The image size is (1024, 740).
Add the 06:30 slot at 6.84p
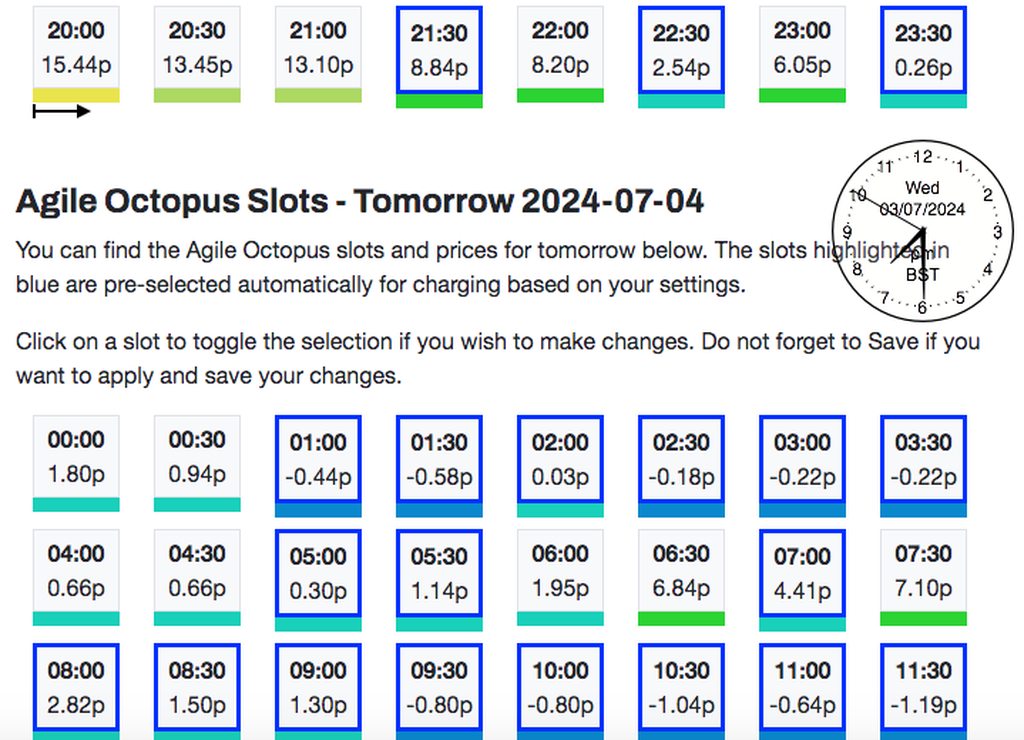681,571
